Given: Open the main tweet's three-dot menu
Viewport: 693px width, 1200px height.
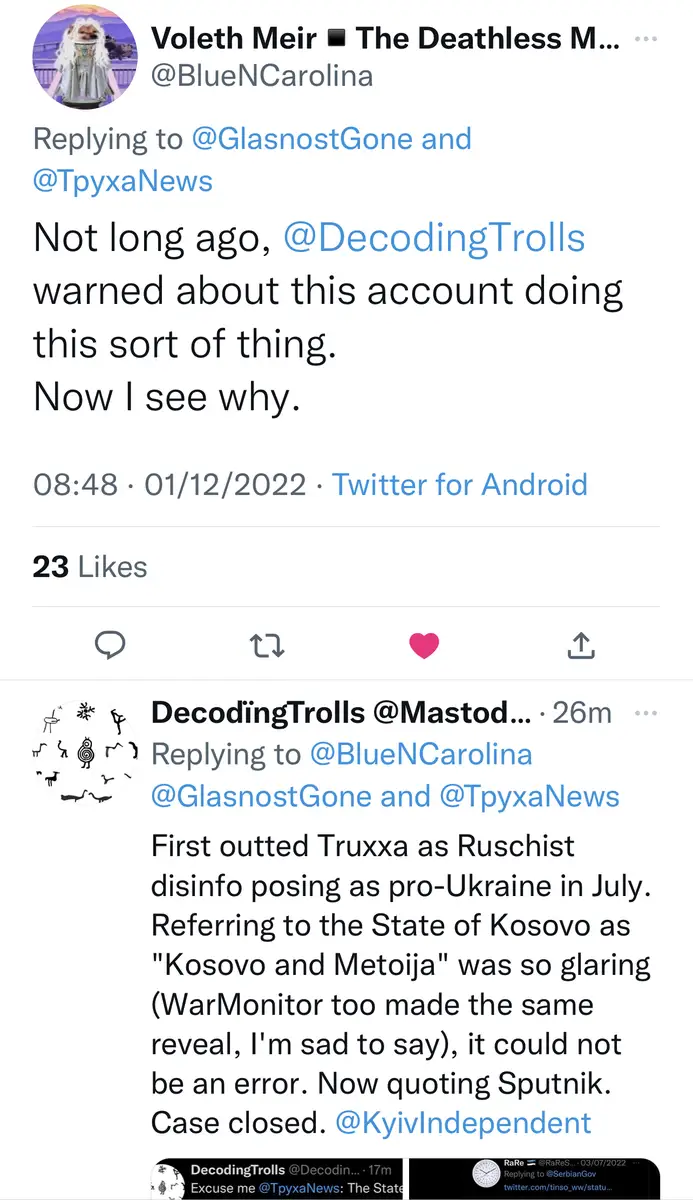Looking at the screenshot, I should point(647,39).
